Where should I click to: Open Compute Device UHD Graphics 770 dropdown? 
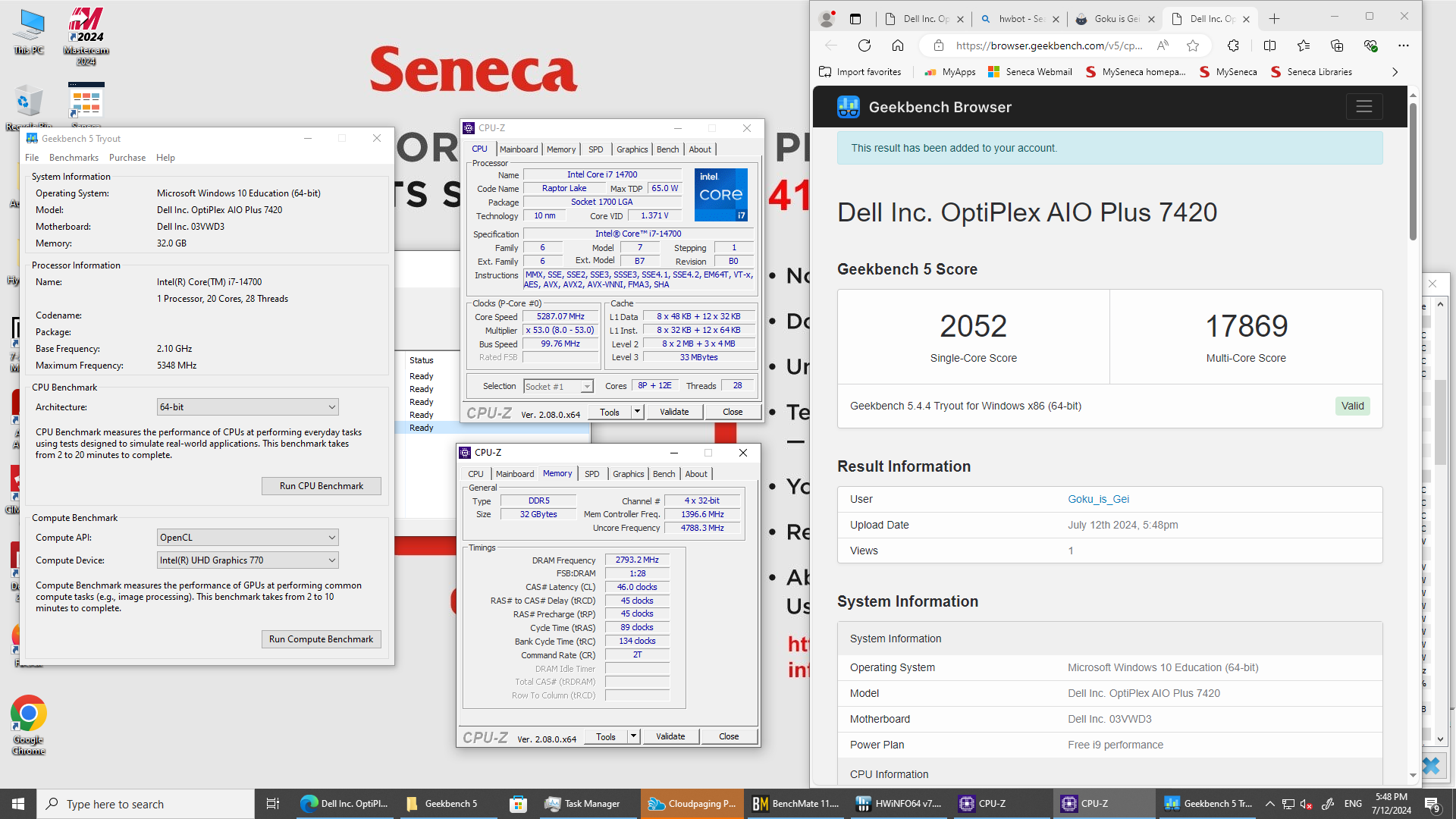[247, 560]
